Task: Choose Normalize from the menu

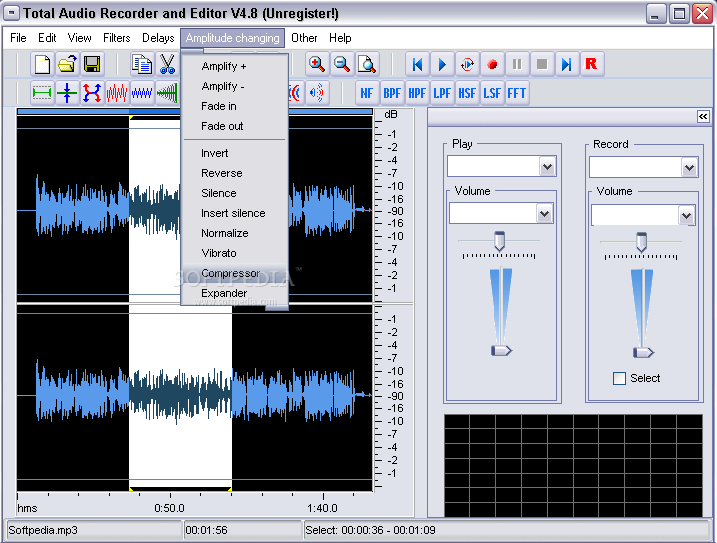Action: (x=235, y=233)
